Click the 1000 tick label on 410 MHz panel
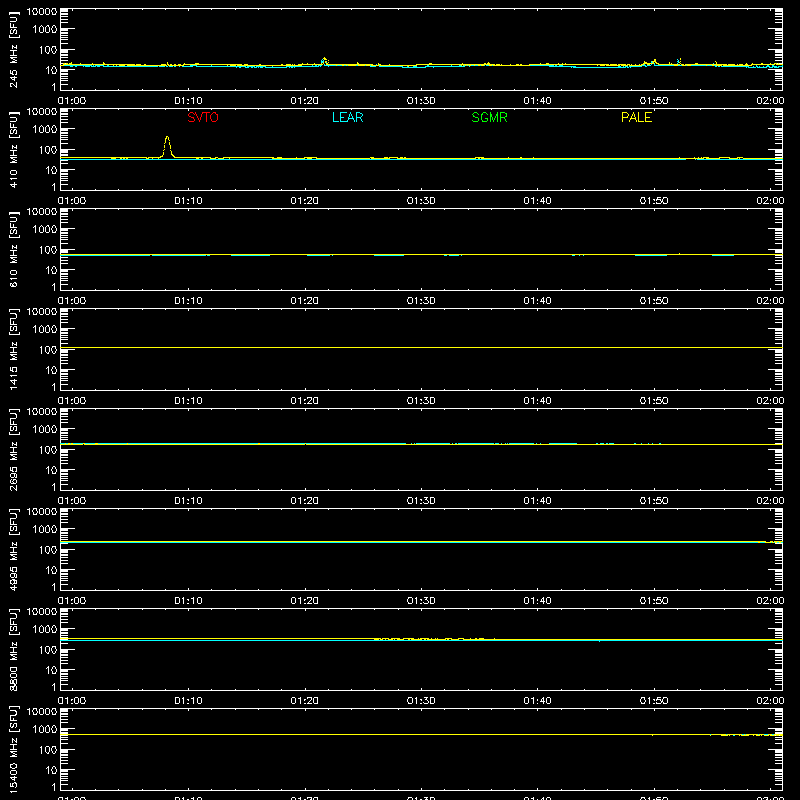Screen dimensions: 800x800 [45, 130]
